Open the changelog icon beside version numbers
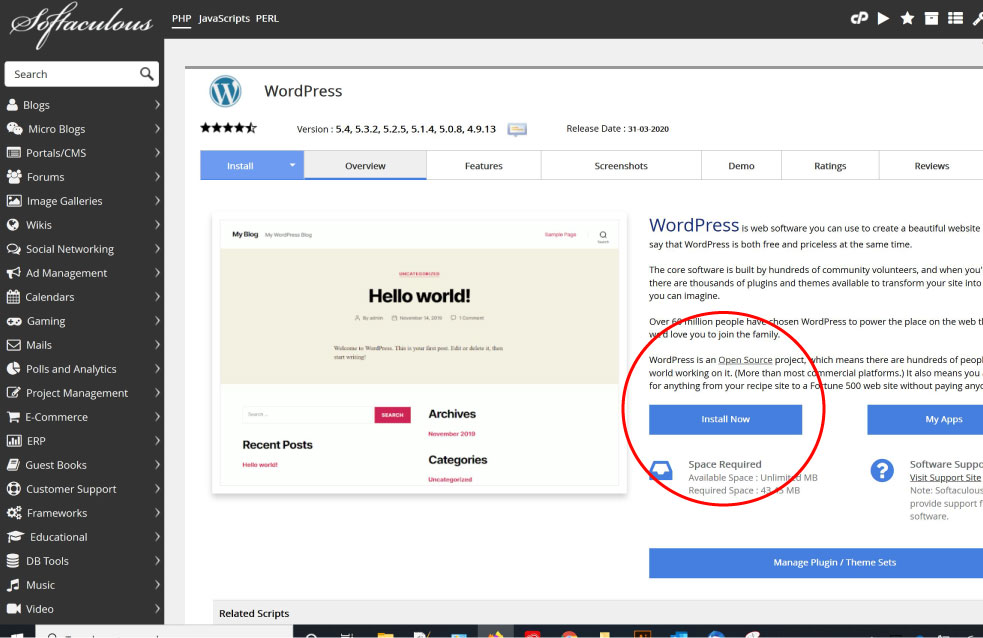983x638 pixels. (517, 129)
